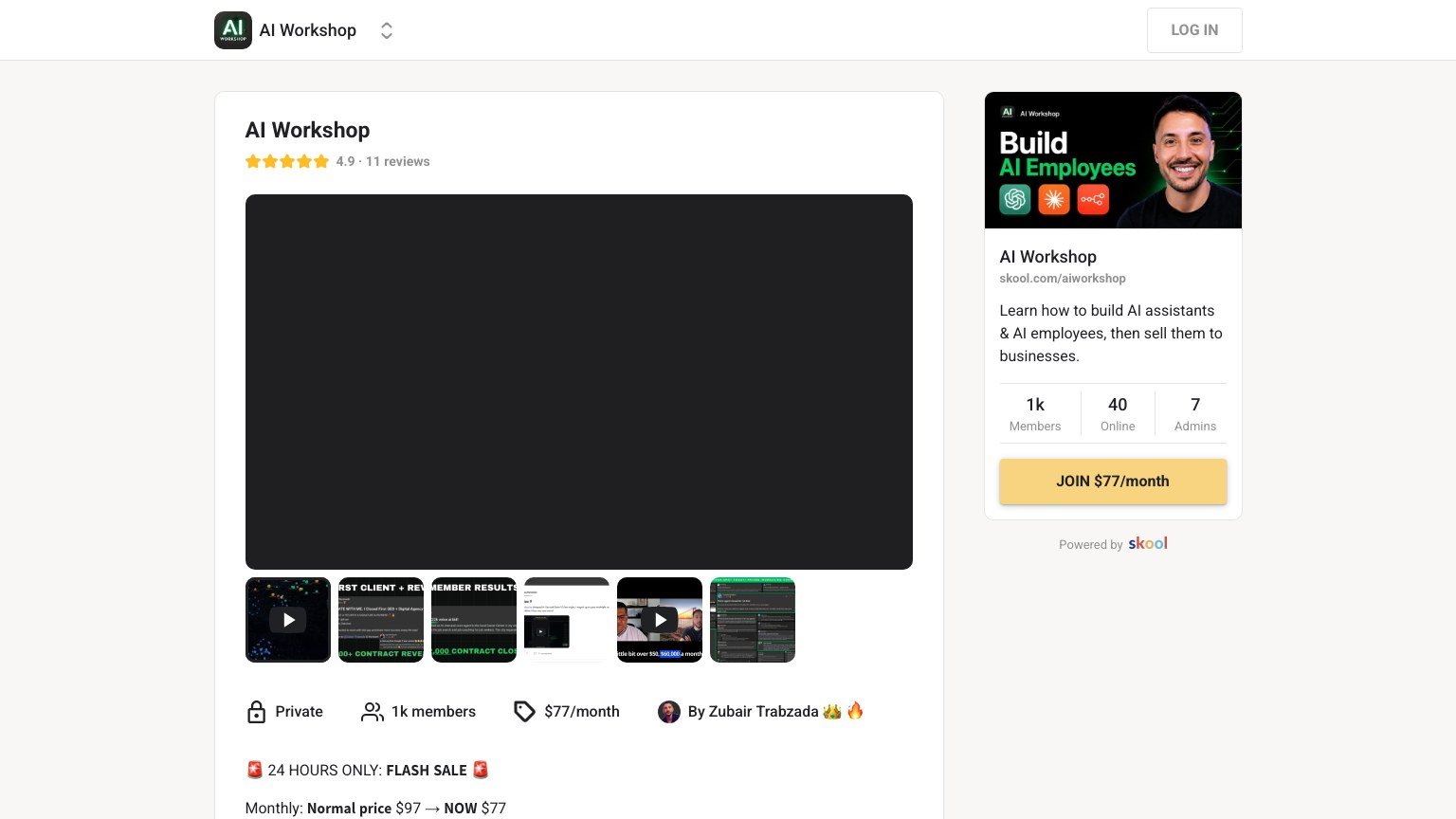This screenshot has width=1456, height=819.
Task: Click skool.com/aiworkshop URL text
Action: pyautogui.click(x=1063, y=279)
